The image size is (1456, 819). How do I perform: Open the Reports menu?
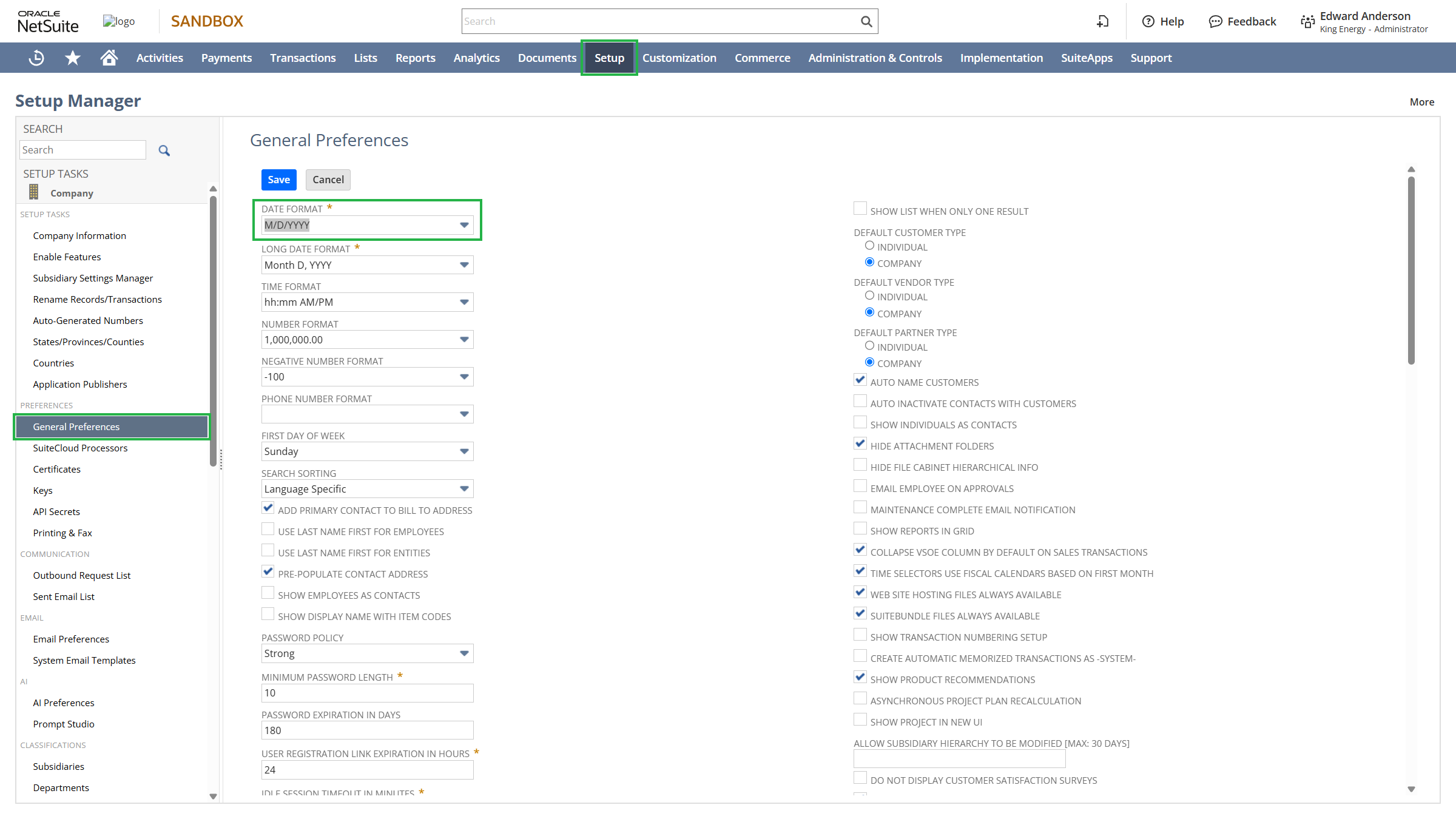tap(416, 58)
